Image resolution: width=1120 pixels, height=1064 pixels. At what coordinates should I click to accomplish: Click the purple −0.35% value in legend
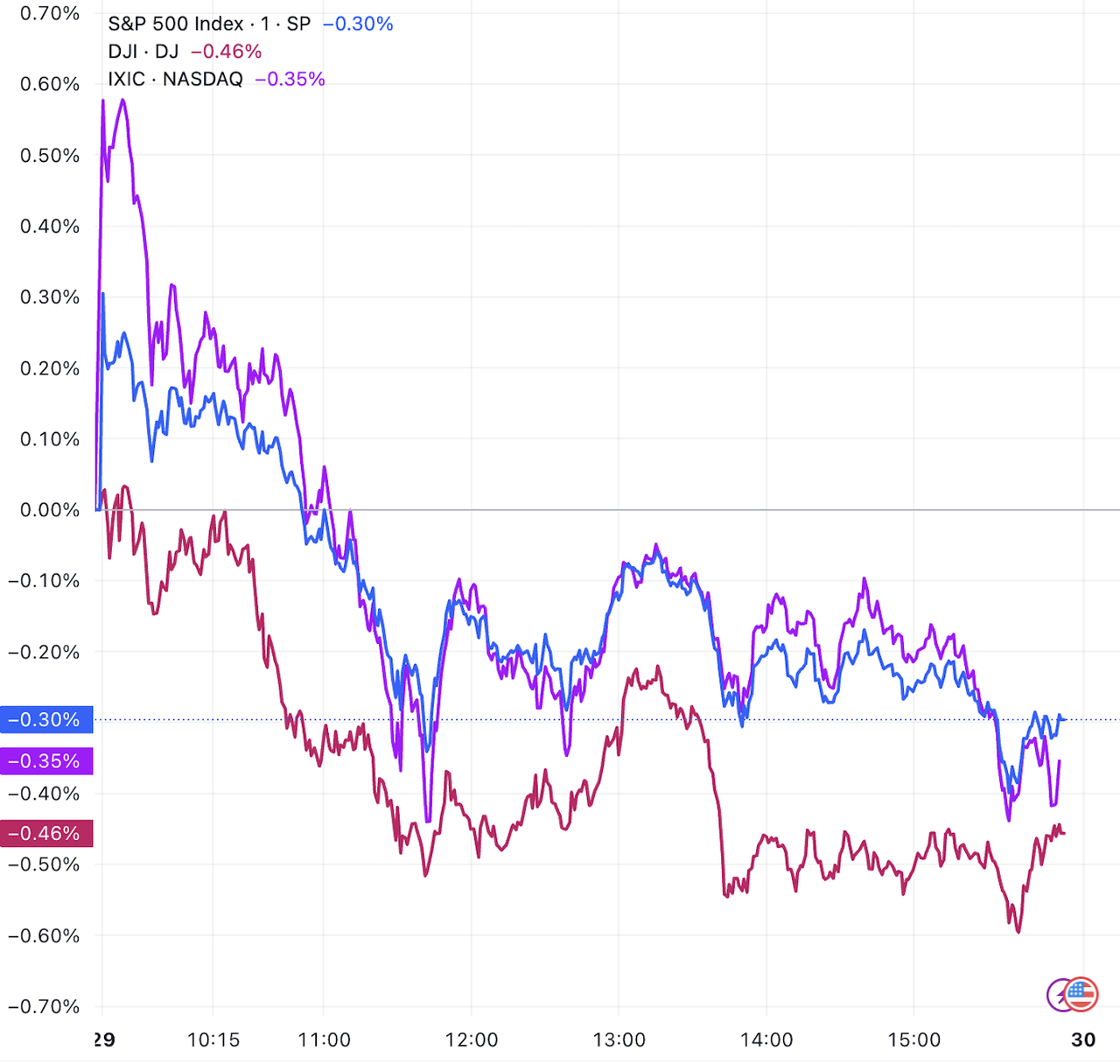pos(290,79)
